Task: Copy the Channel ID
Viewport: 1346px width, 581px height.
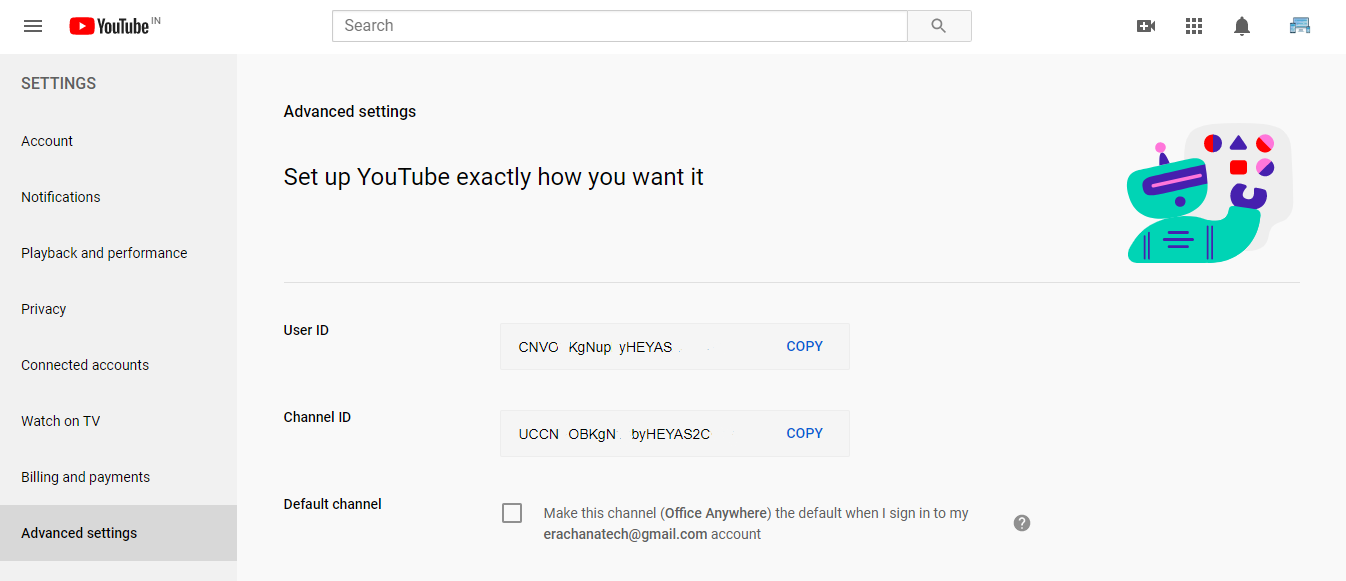Action: click(x=805, y=433)
